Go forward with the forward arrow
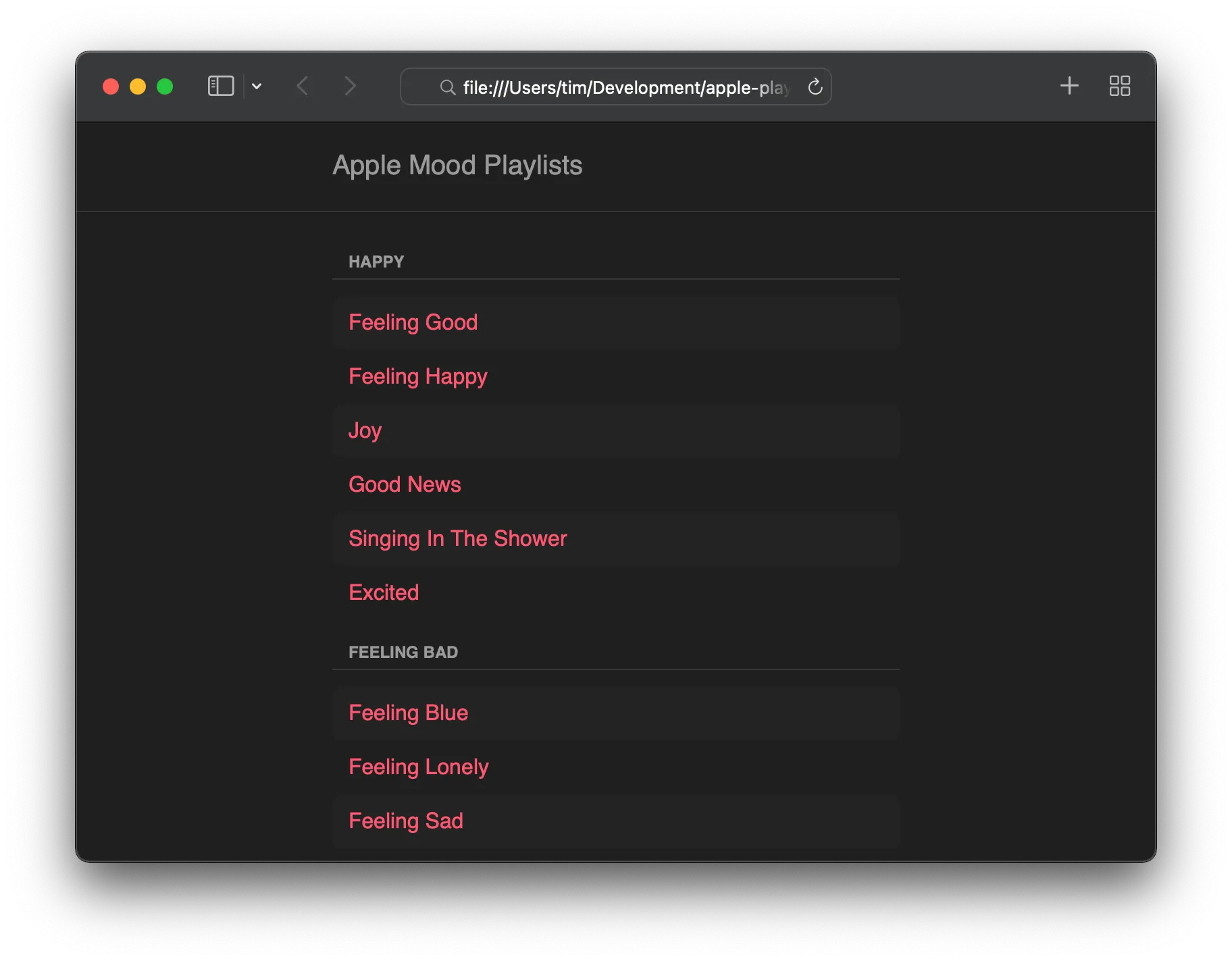Viewport: 1232px width, 962px height. click(x=350, y=86)
